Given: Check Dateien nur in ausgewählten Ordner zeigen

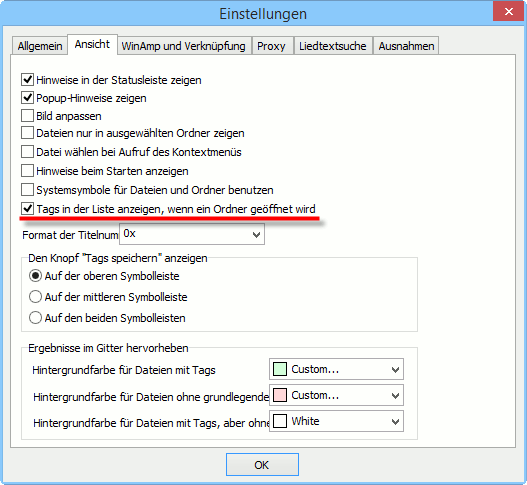Looking at the screenshot, I should [x=27, y=133].
